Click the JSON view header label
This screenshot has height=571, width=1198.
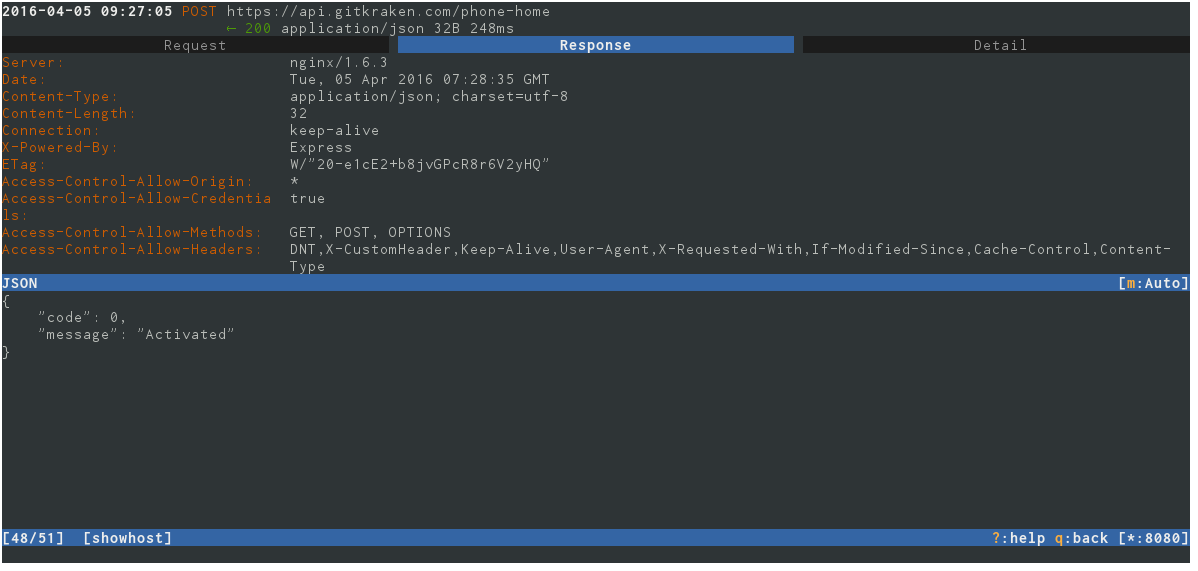pyautogui.click(x=20, y=283)
